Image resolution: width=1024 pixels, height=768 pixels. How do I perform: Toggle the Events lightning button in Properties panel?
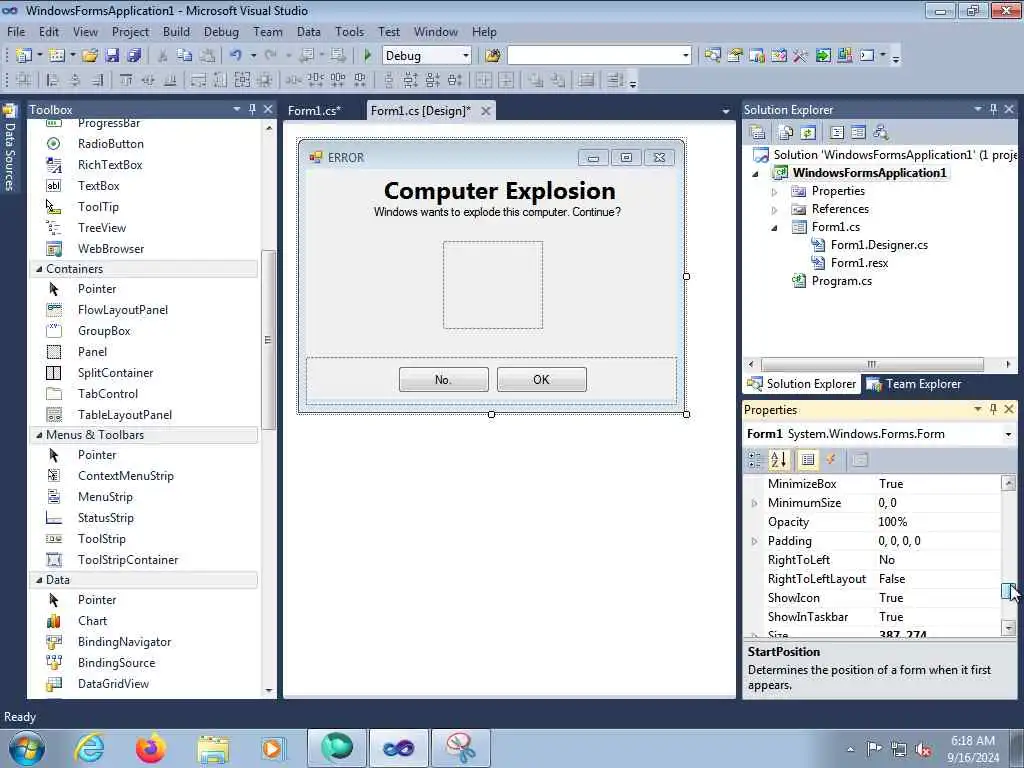(831, 460)
